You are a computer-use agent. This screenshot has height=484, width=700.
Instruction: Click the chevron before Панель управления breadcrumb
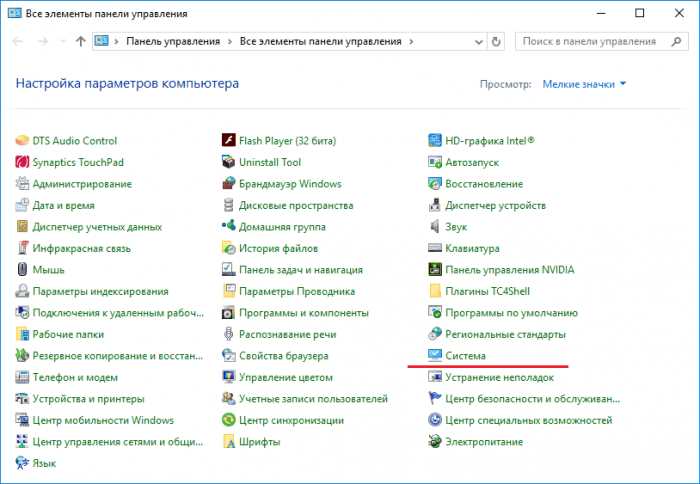click(117, 42)
